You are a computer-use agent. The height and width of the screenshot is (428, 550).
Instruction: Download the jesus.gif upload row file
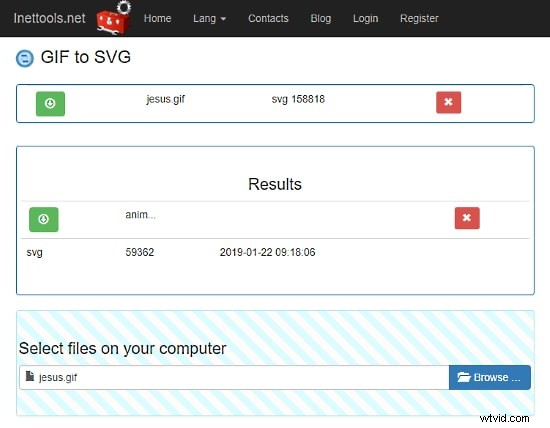[51, 103]
